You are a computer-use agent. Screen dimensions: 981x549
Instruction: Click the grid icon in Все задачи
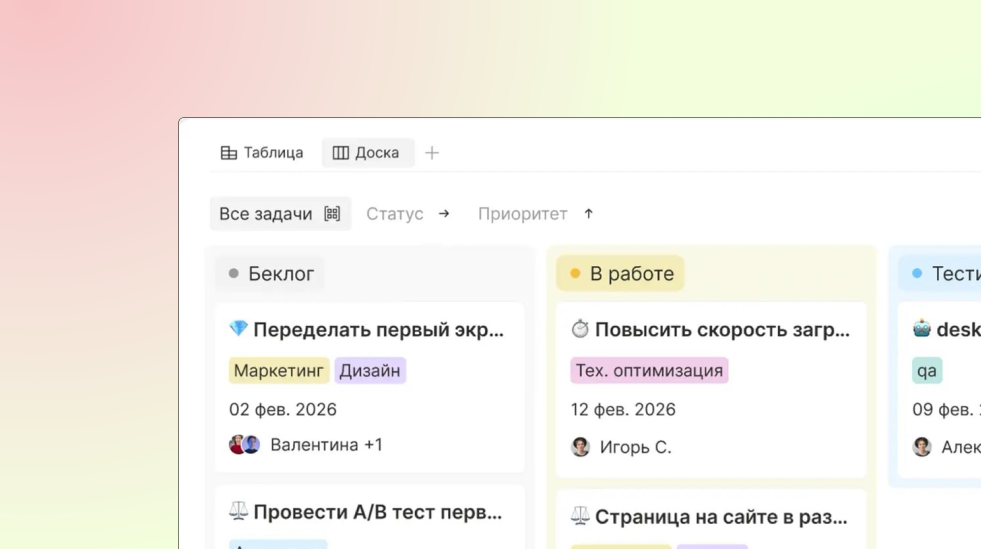(332, 214)
